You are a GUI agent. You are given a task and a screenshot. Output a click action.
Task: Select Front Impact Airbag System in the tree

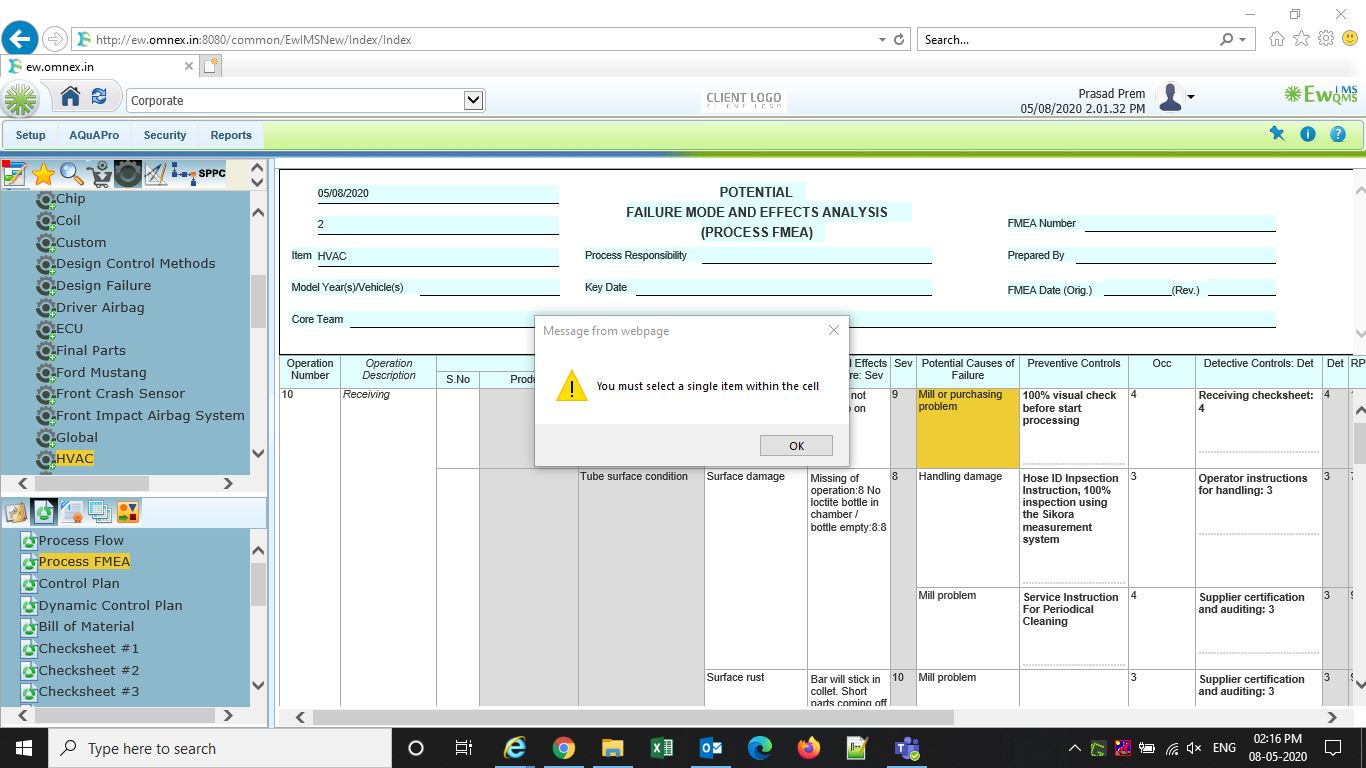[x=150, y=415]
